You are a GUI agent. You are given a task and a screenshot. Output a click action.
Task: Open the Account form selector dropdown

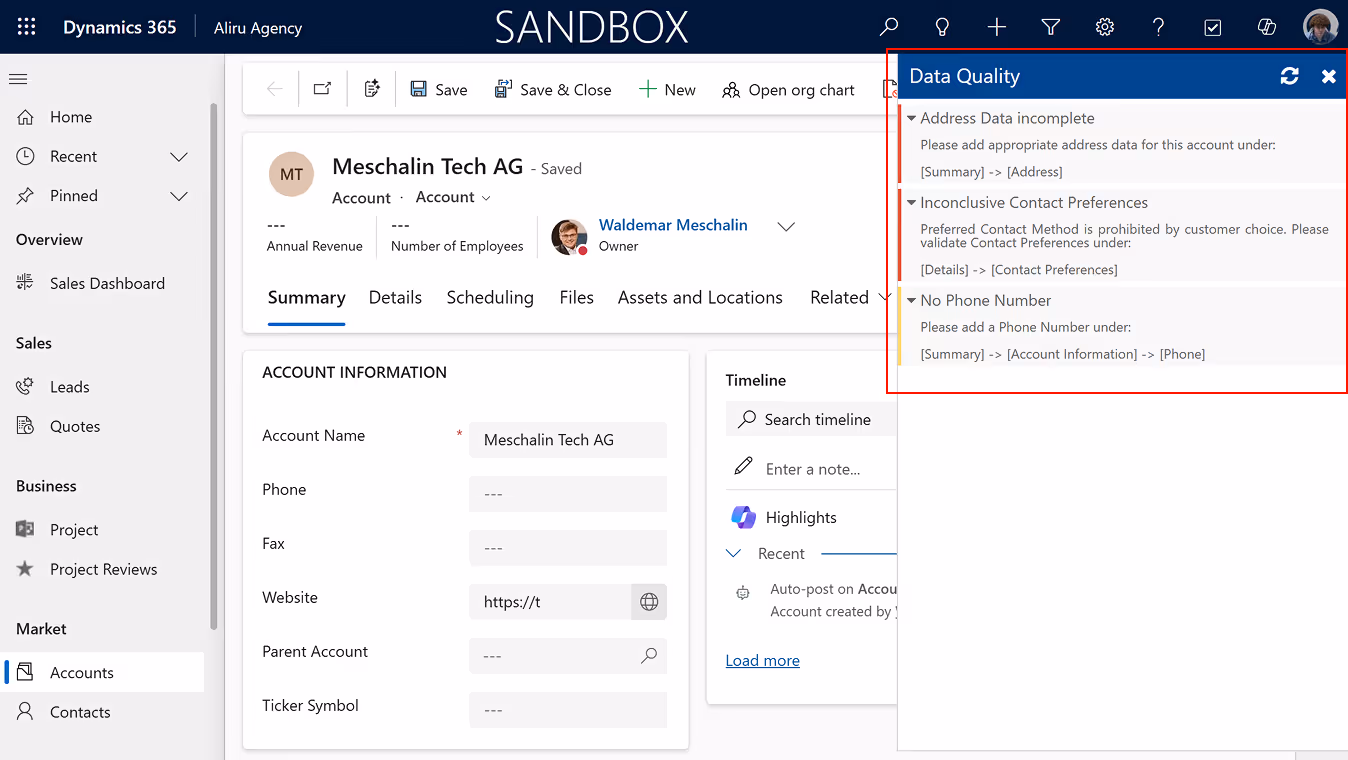pyautogui.click(x=453, y=197)
